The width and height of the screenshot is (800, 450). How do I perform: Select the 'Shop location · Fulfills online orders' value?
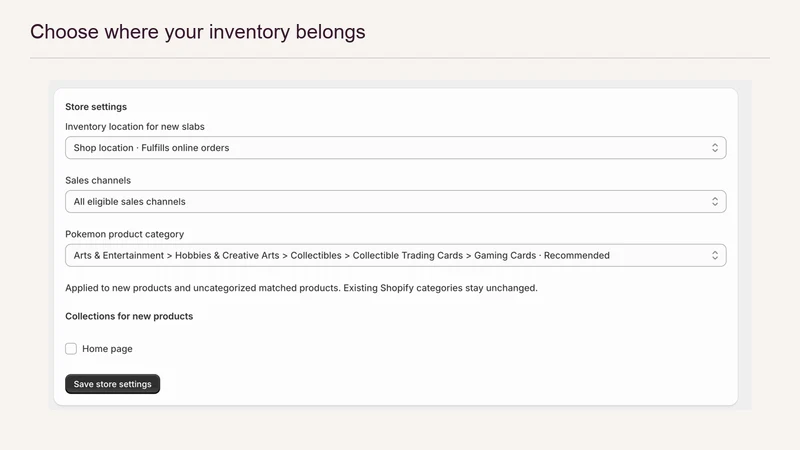152,148
